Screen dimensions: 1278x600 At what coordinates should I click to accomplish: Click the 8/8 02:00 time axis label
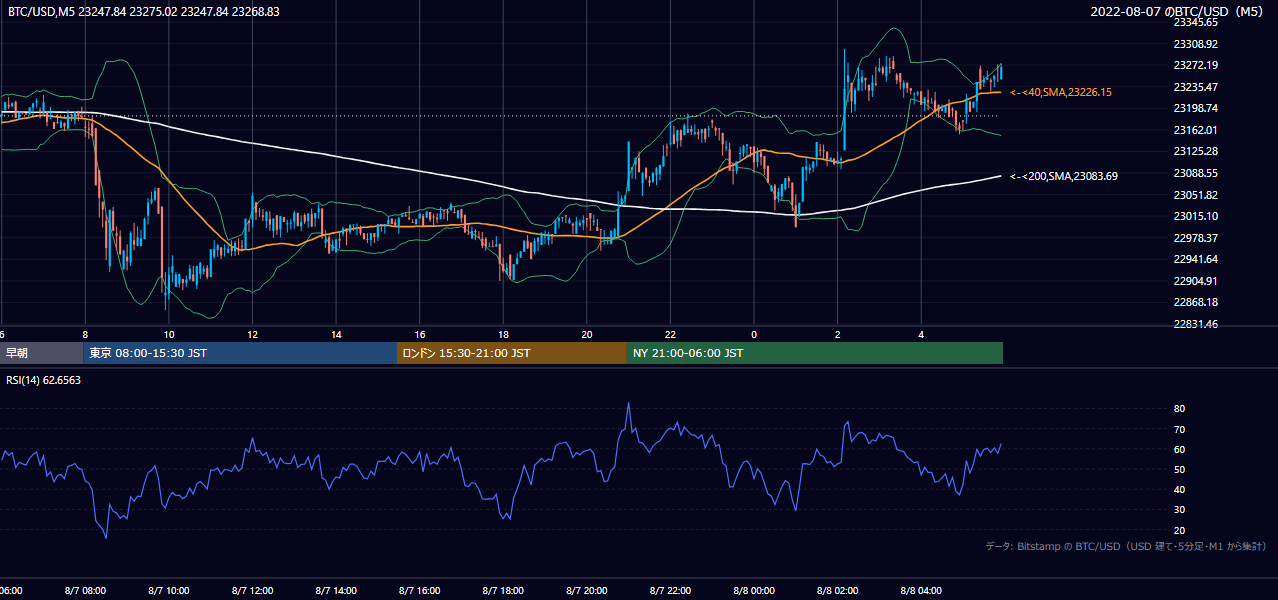[x=838, y=591]
